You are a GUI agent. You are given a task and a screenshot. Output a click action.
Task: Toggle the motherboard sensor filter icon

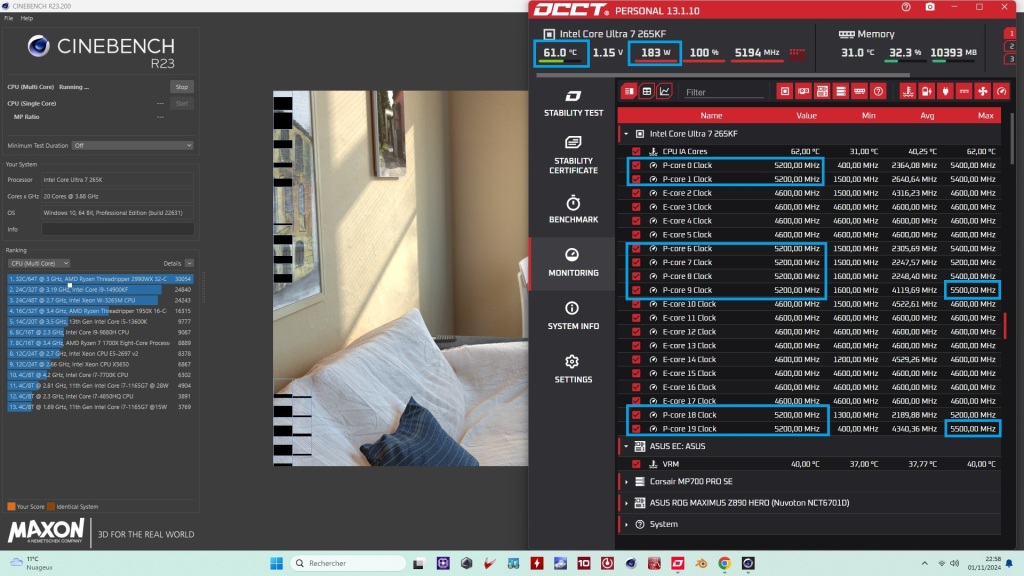822,91
